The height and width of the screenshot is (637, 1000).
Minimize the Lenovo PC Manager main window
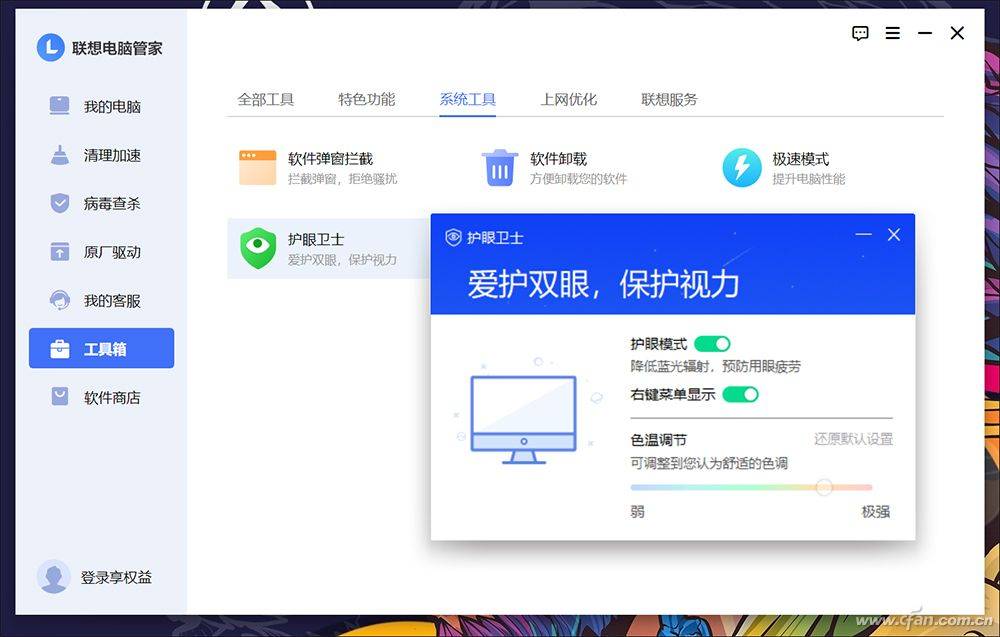tap(925, 33)
